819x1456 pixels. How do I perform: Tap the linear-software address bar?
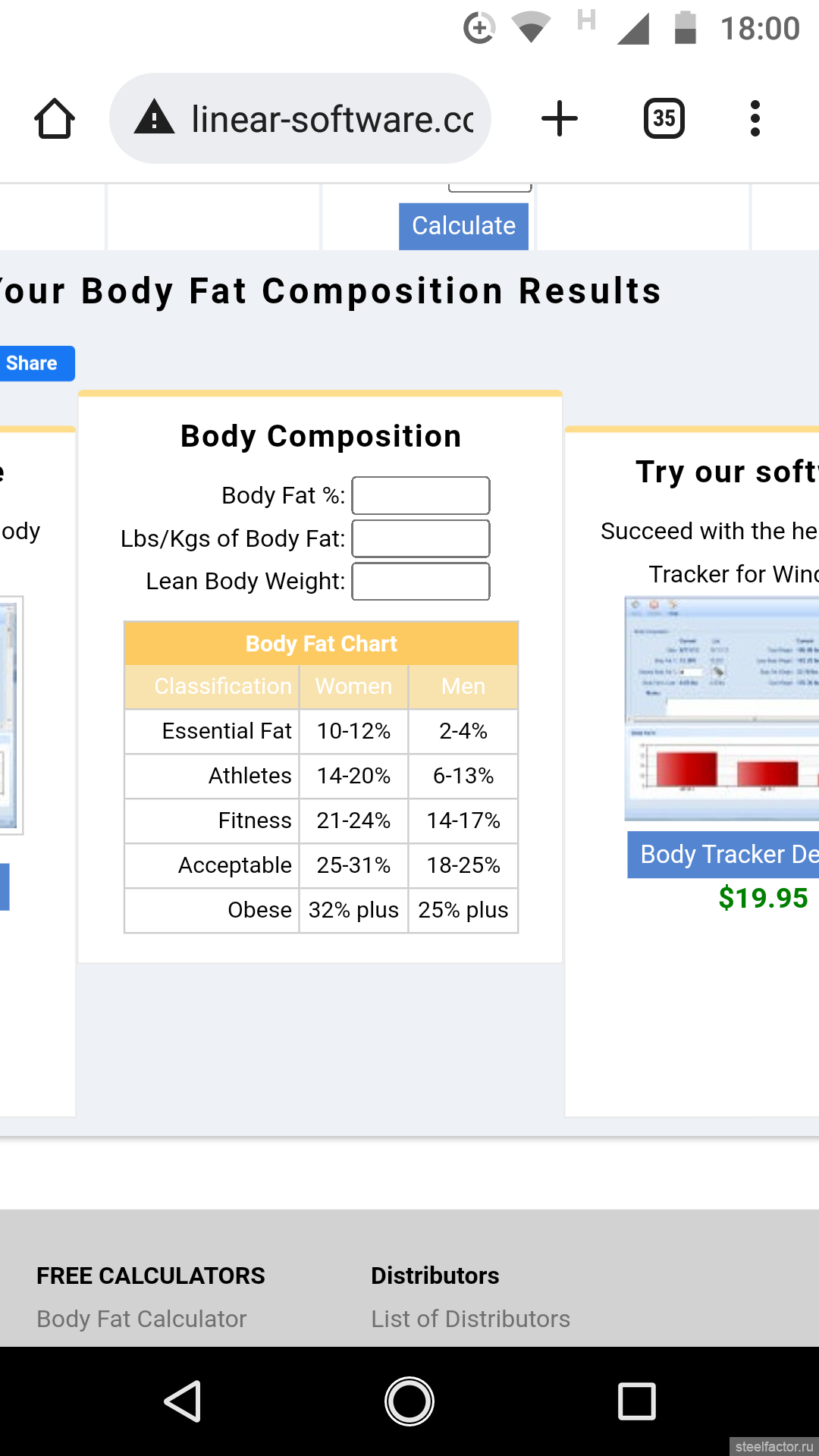(332, 119)
